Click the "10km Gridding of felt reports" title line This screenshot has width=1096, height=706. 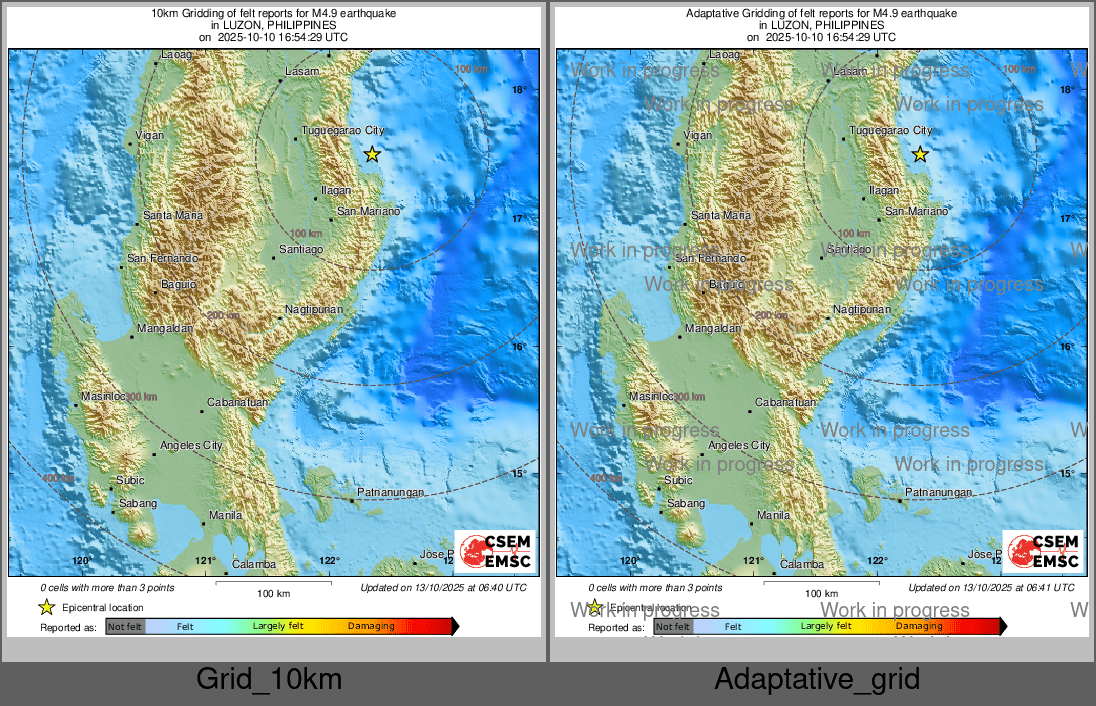point(273,13)
